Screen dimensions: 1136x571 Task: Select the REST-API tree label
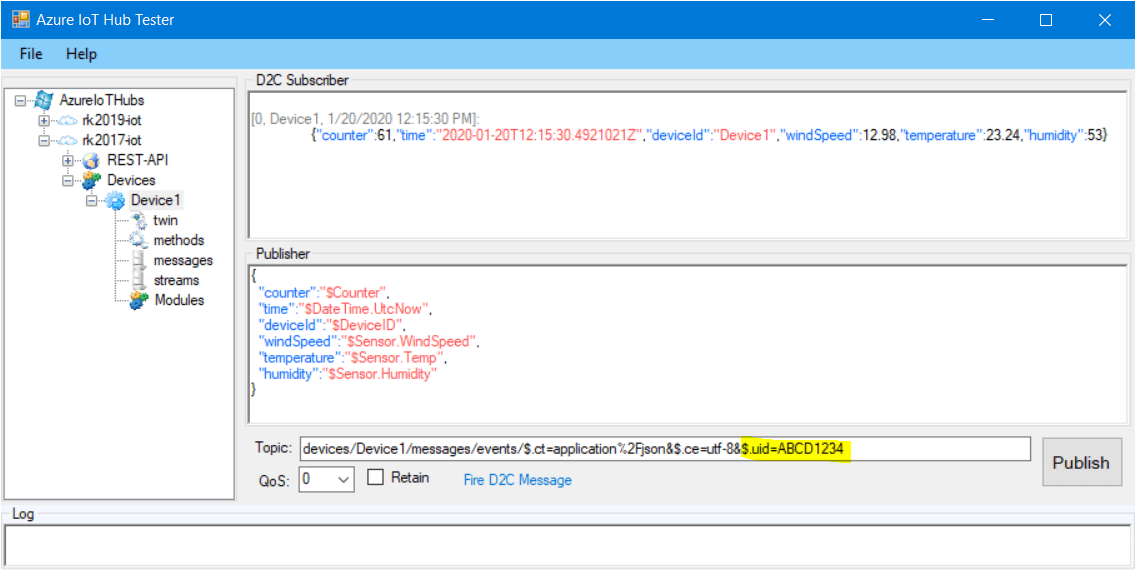pos(138,160)
